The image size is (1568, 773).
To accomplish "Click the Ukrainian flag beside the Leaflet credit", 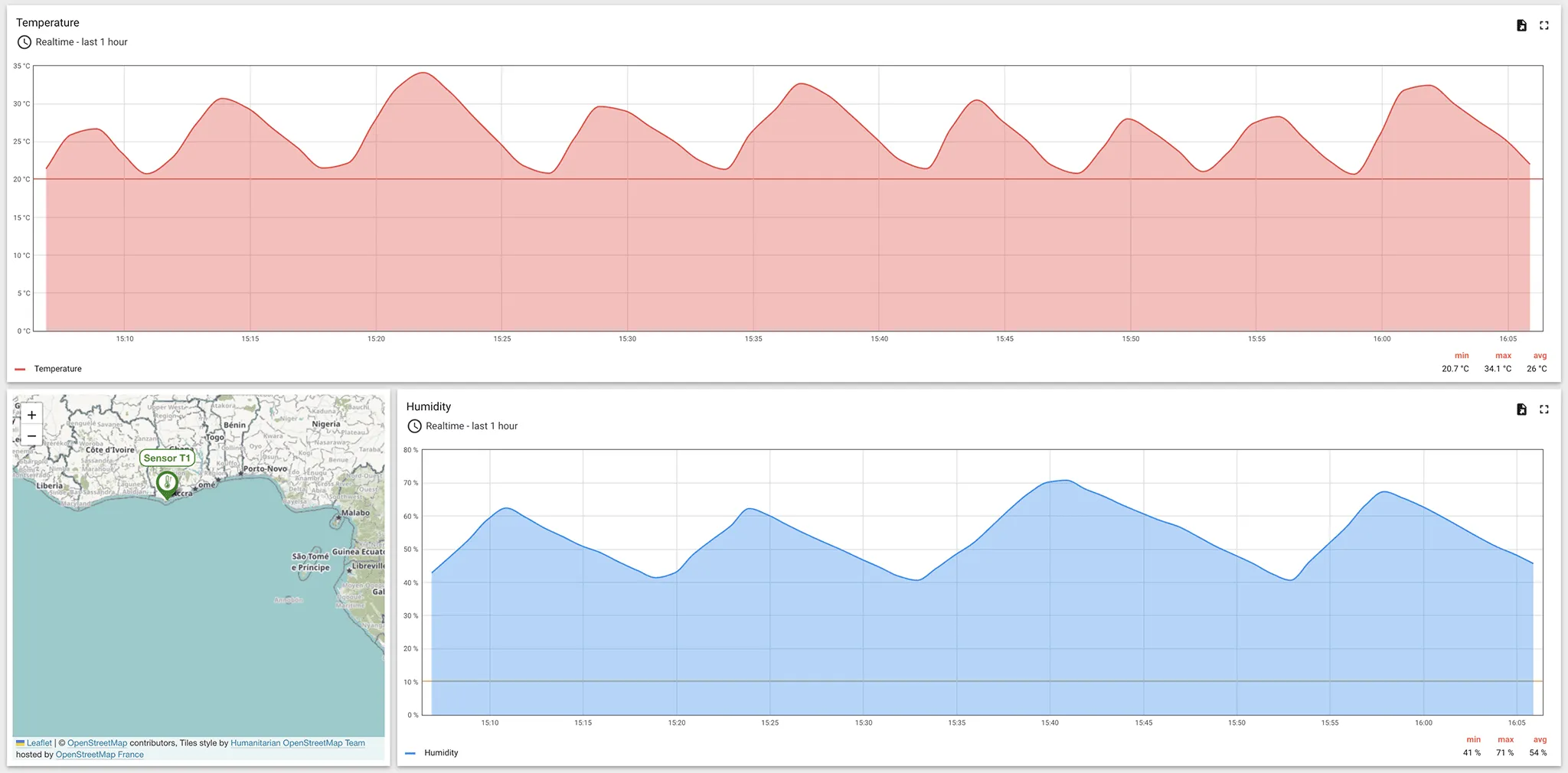I will tap(20, 742).
